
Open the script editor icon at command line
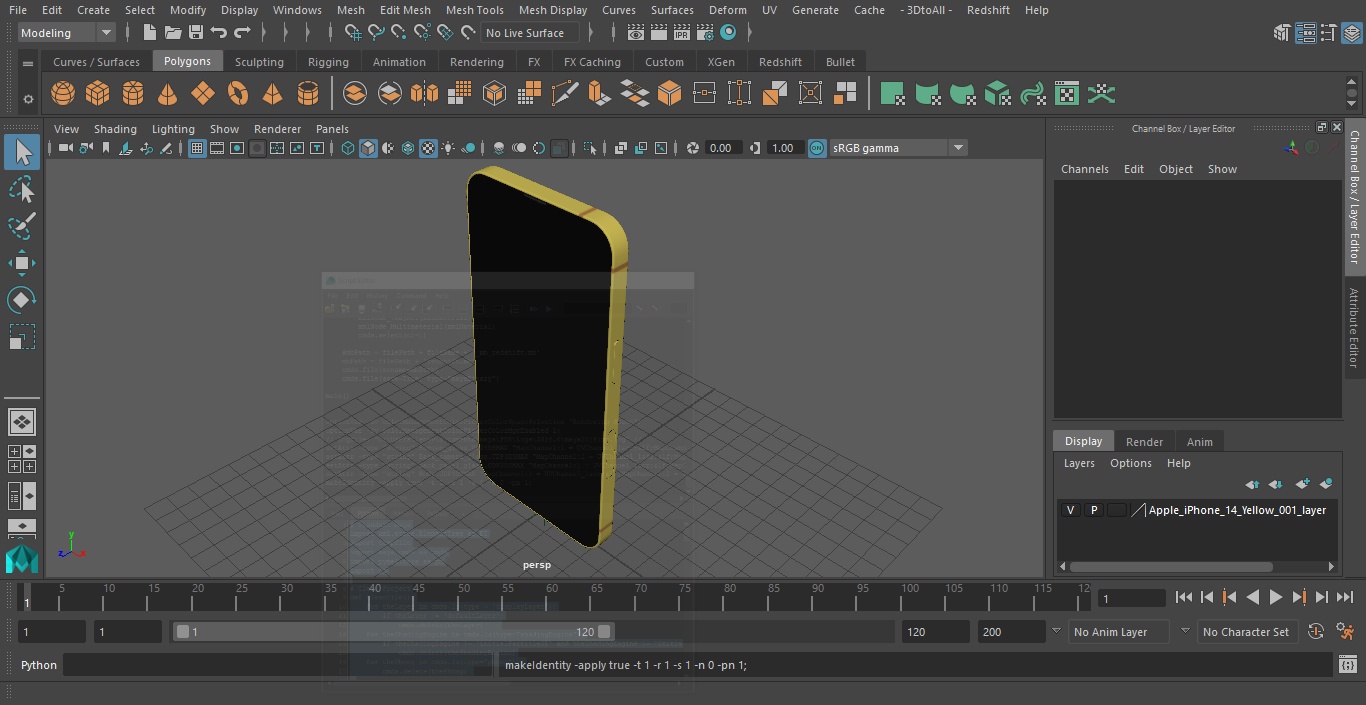tap(1348, 665)
